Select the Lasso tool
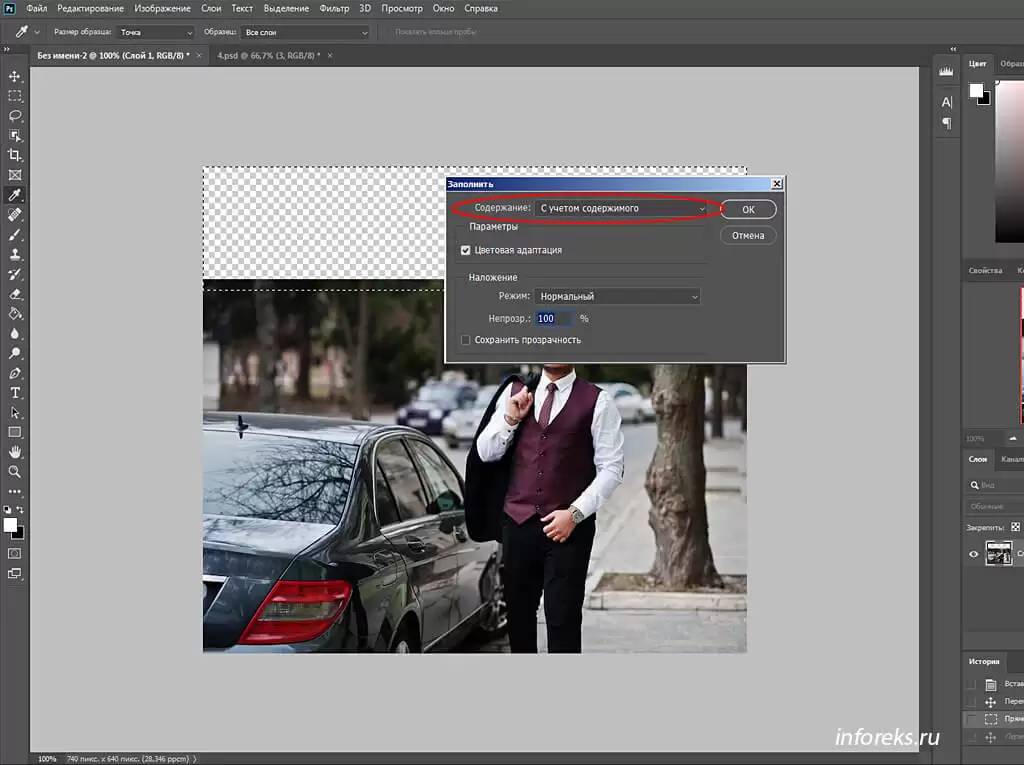The image size is (1024, 765). pyautogui.click(x=15, y=116)
